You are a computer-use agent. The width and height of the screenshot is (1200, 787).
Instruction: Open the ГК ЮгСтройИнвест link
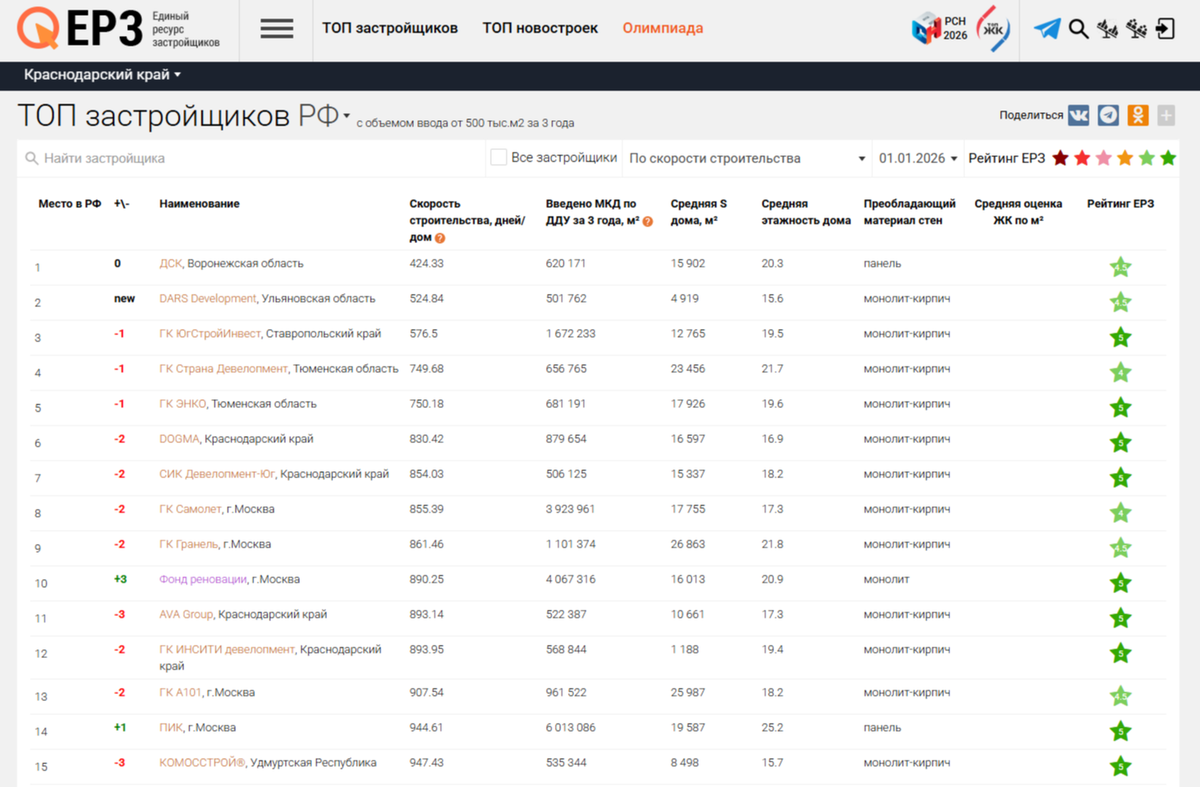pyautogui.click(x=210, y=334)
